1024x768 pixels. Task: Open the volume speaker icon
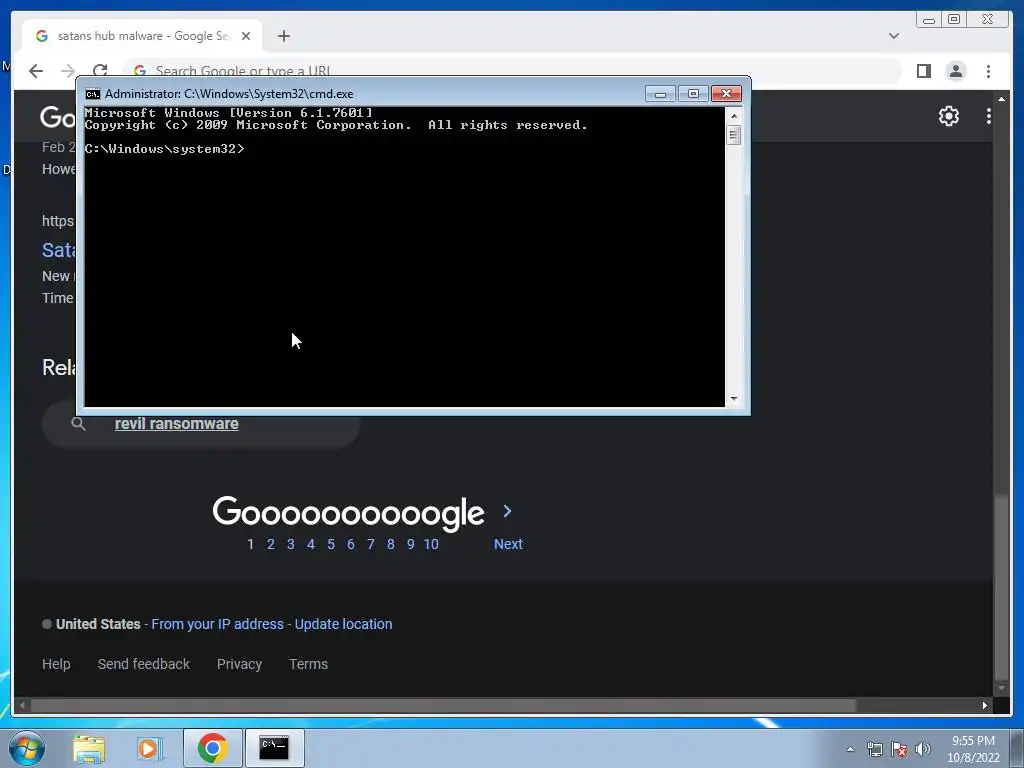click(923, 749)
